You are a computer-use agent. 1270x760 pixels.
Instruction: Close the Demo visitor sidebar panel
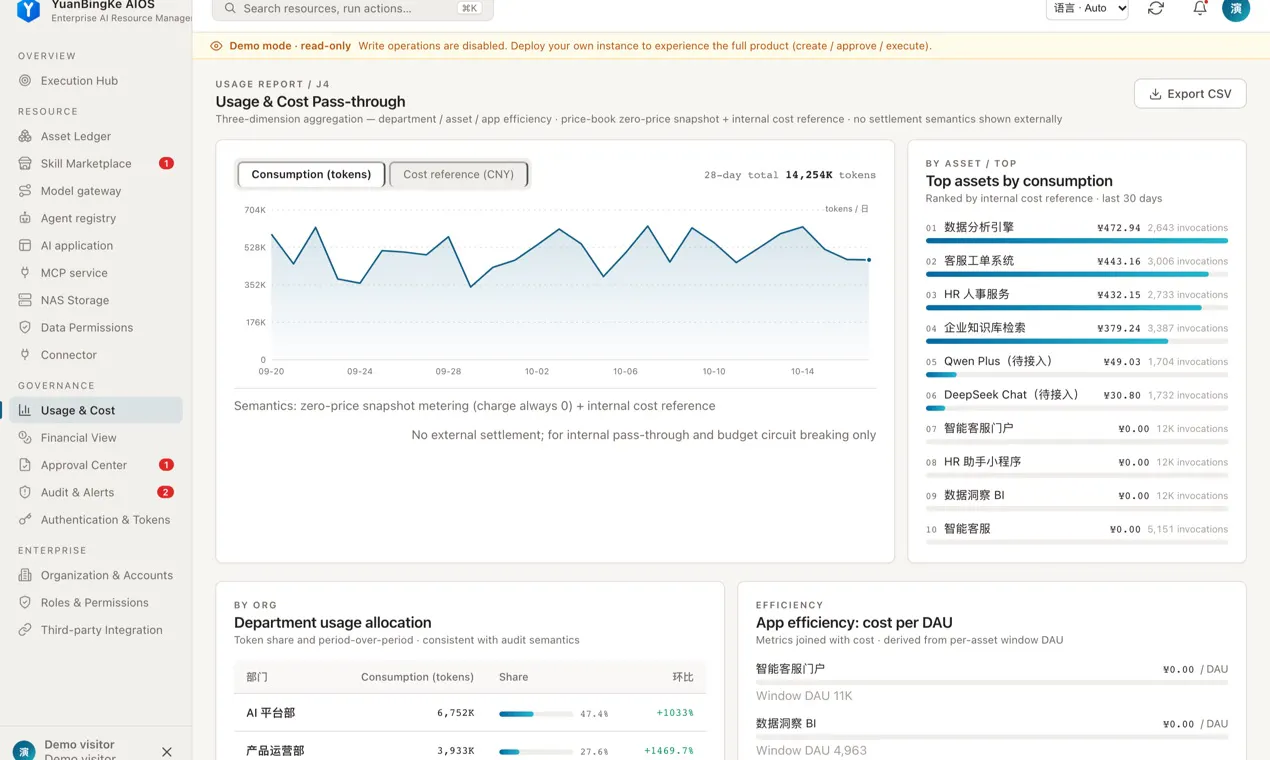tap(167, 752)
